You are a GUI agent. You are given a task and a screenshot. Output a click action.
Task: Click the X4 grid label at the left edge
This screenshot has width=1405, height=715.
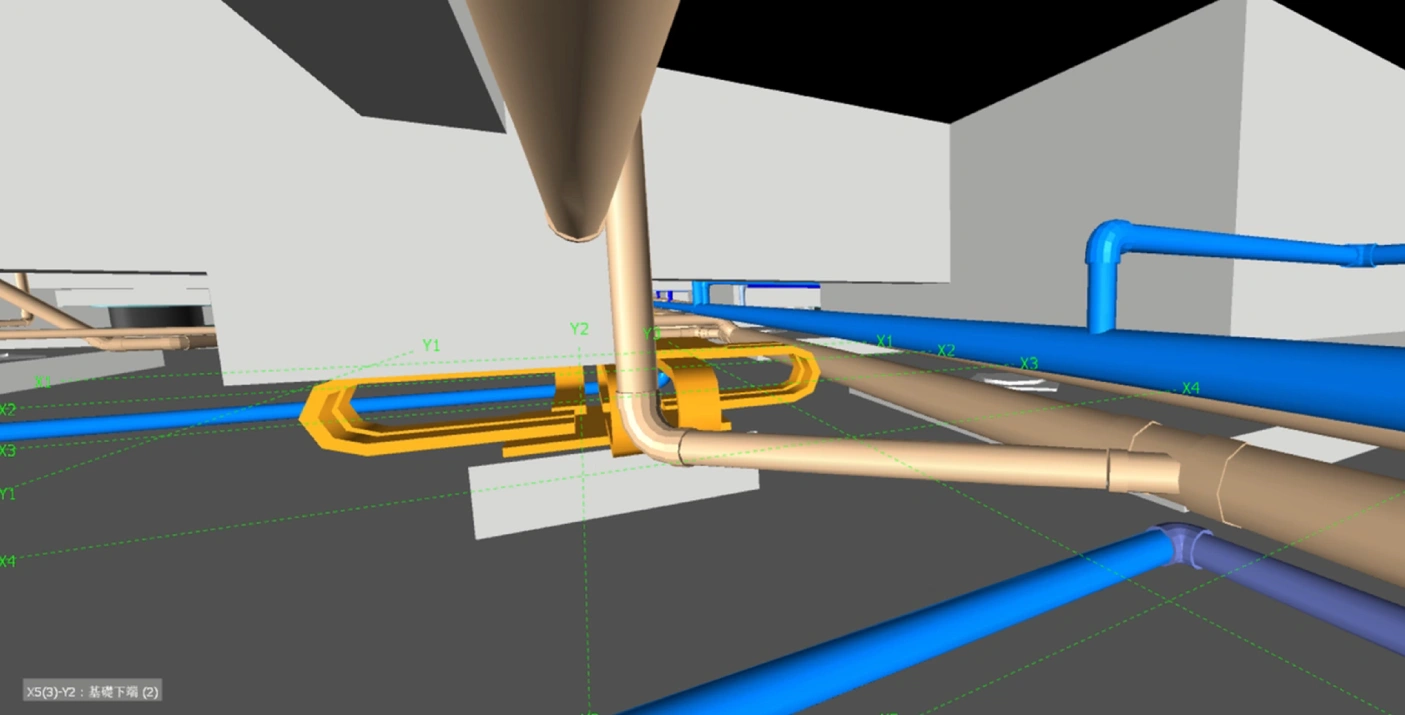(8, 561)
